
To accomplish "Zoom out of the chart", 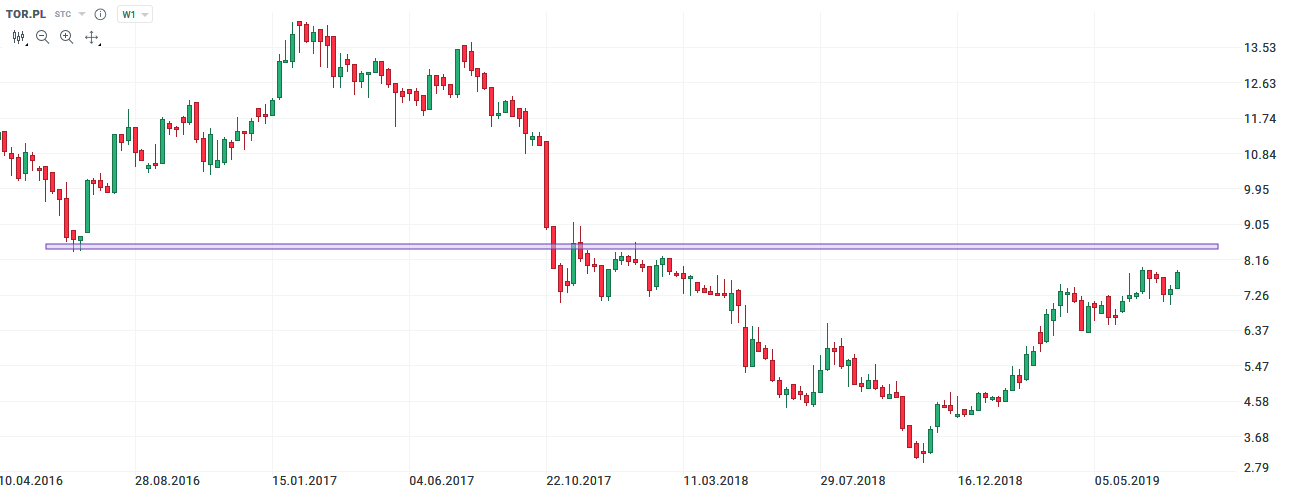I will [43, 37].
